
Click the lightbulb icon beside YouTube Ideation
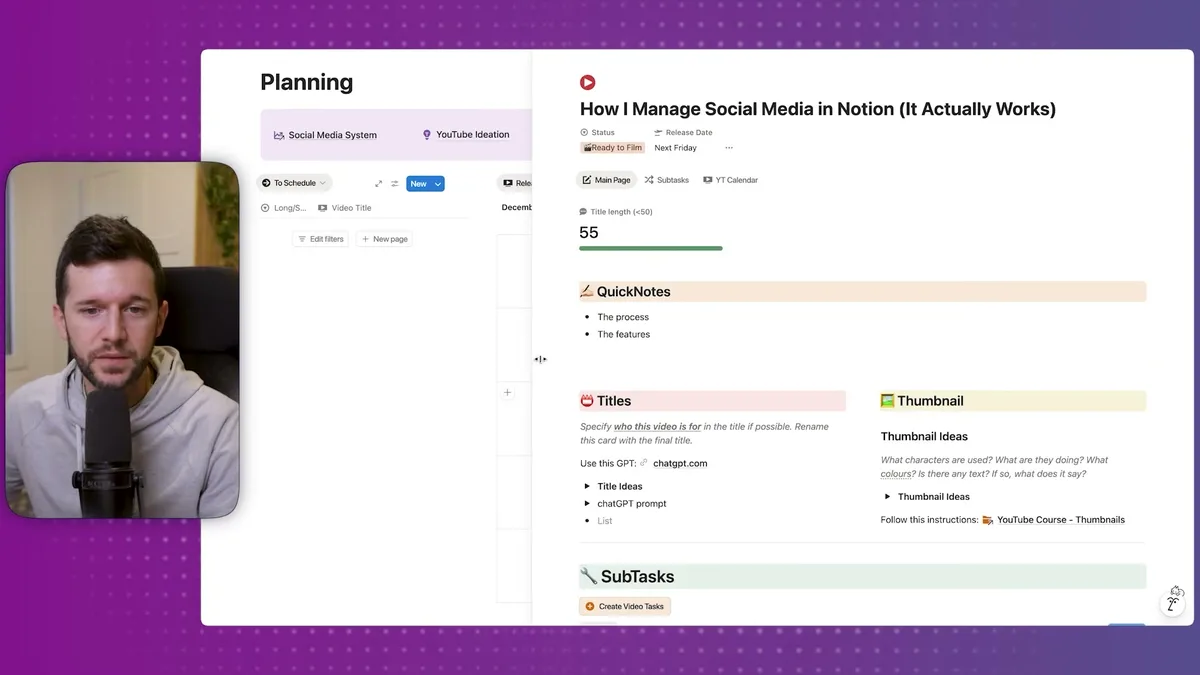coord(426,134)
